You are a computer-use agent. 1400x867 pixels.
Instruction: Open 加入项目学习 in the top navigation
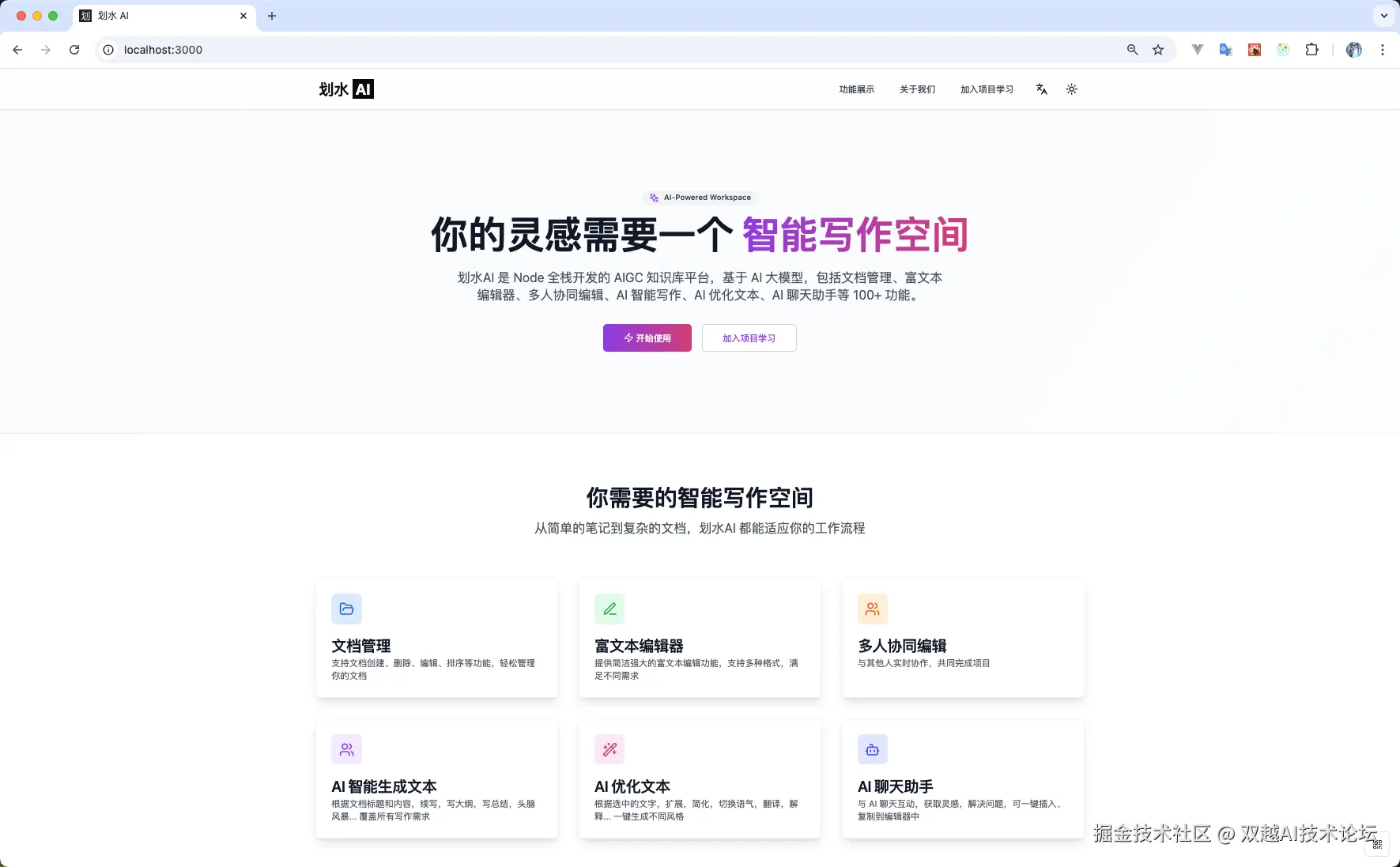click(x=987, y=89)
